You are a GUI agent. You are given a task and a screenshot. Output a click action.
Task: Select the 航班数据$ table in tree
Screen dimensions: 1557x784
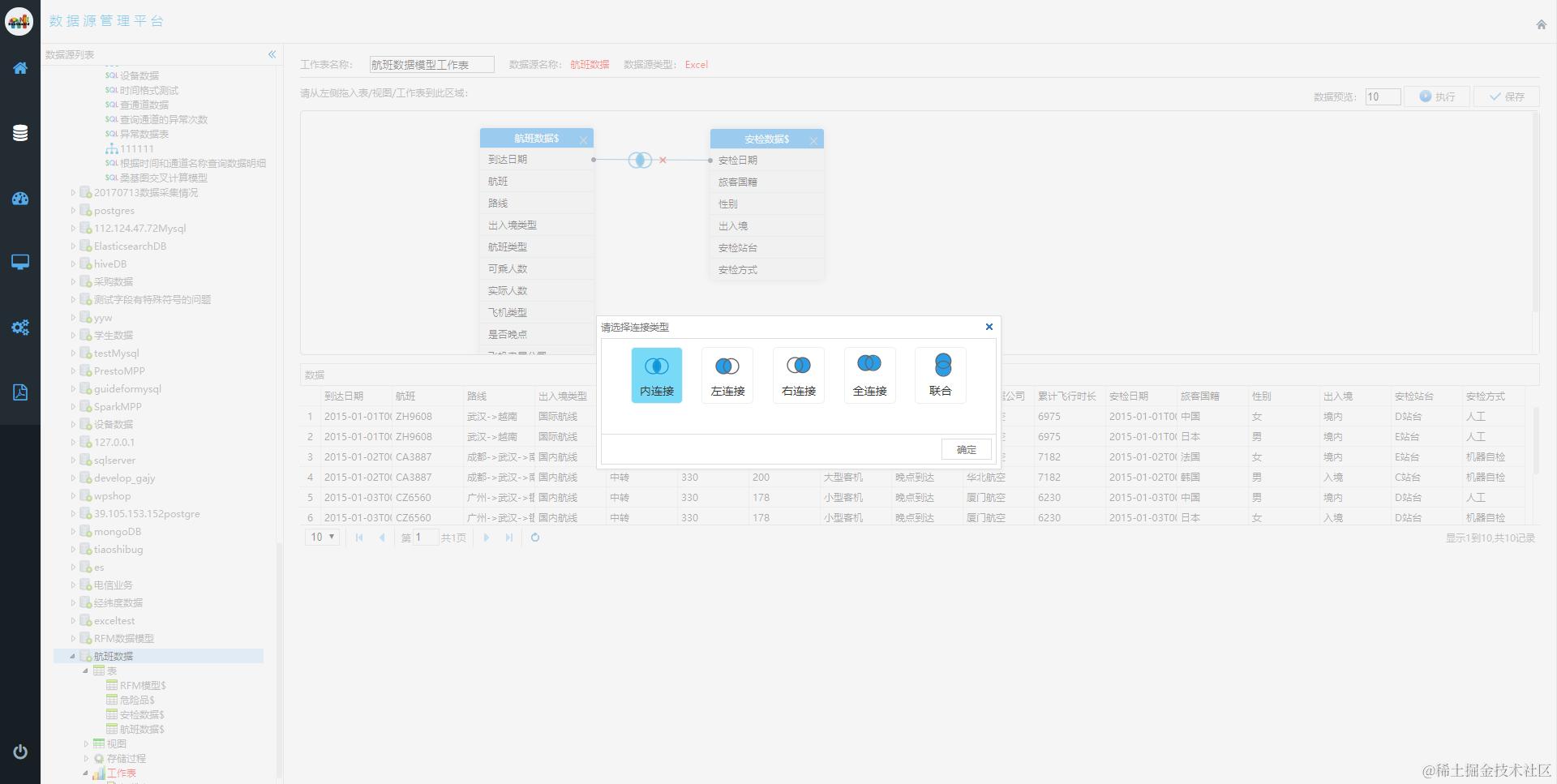point(142,730)
